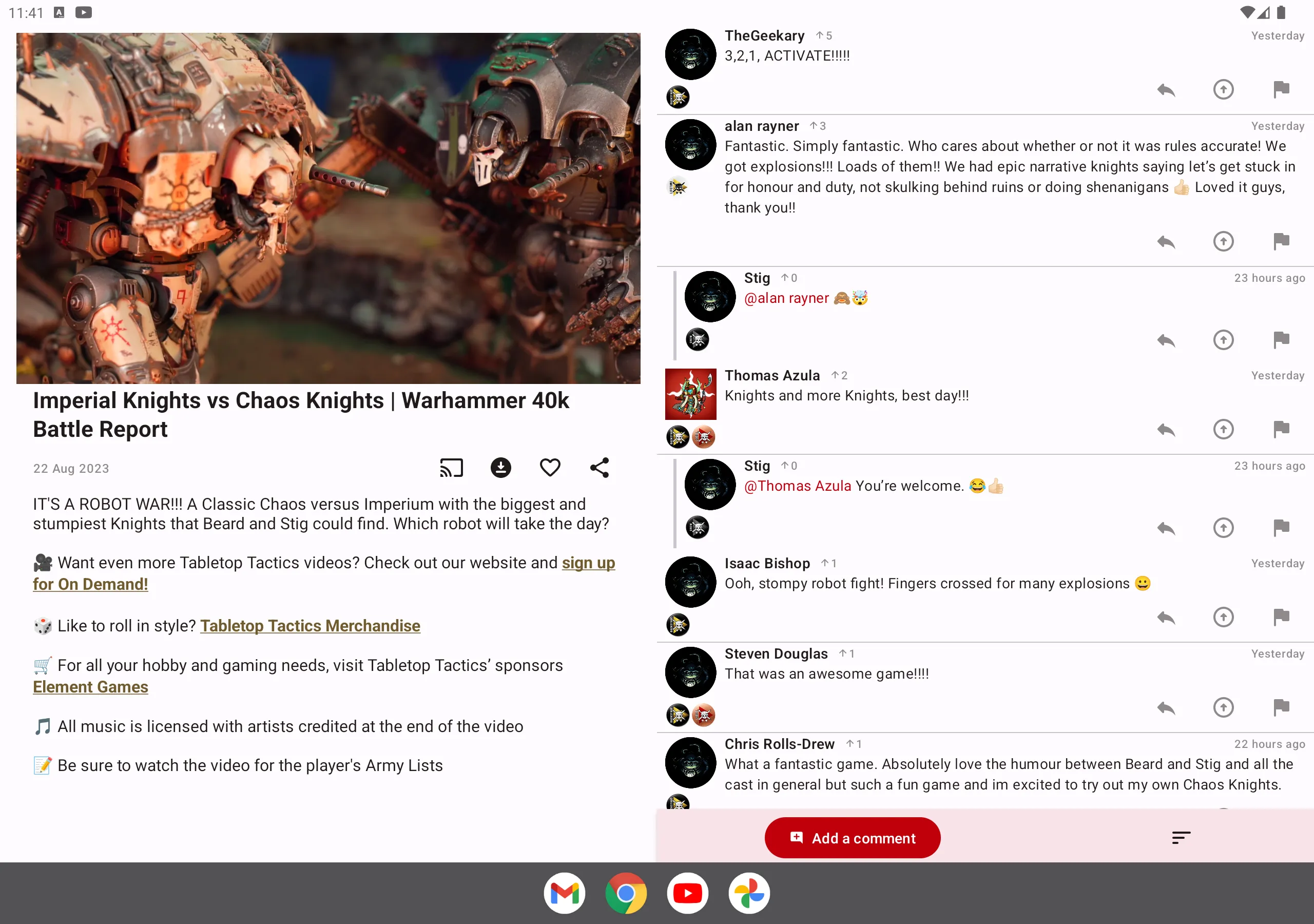1314x924 pixels.
Task: Toggle upvote on Steven Douglas comment
Action: pos(1223,707)
